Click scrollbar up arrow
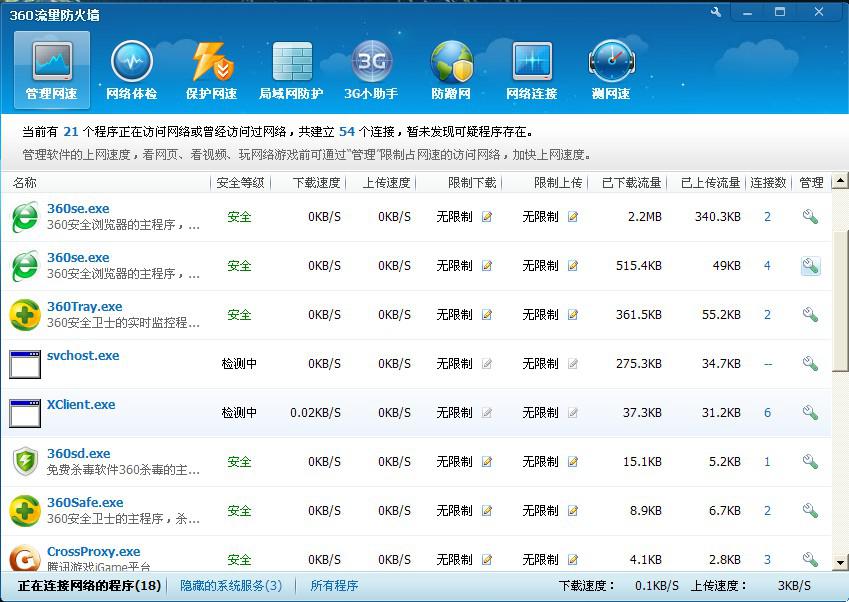The image size is (849, 602). (x=840, y=180)
